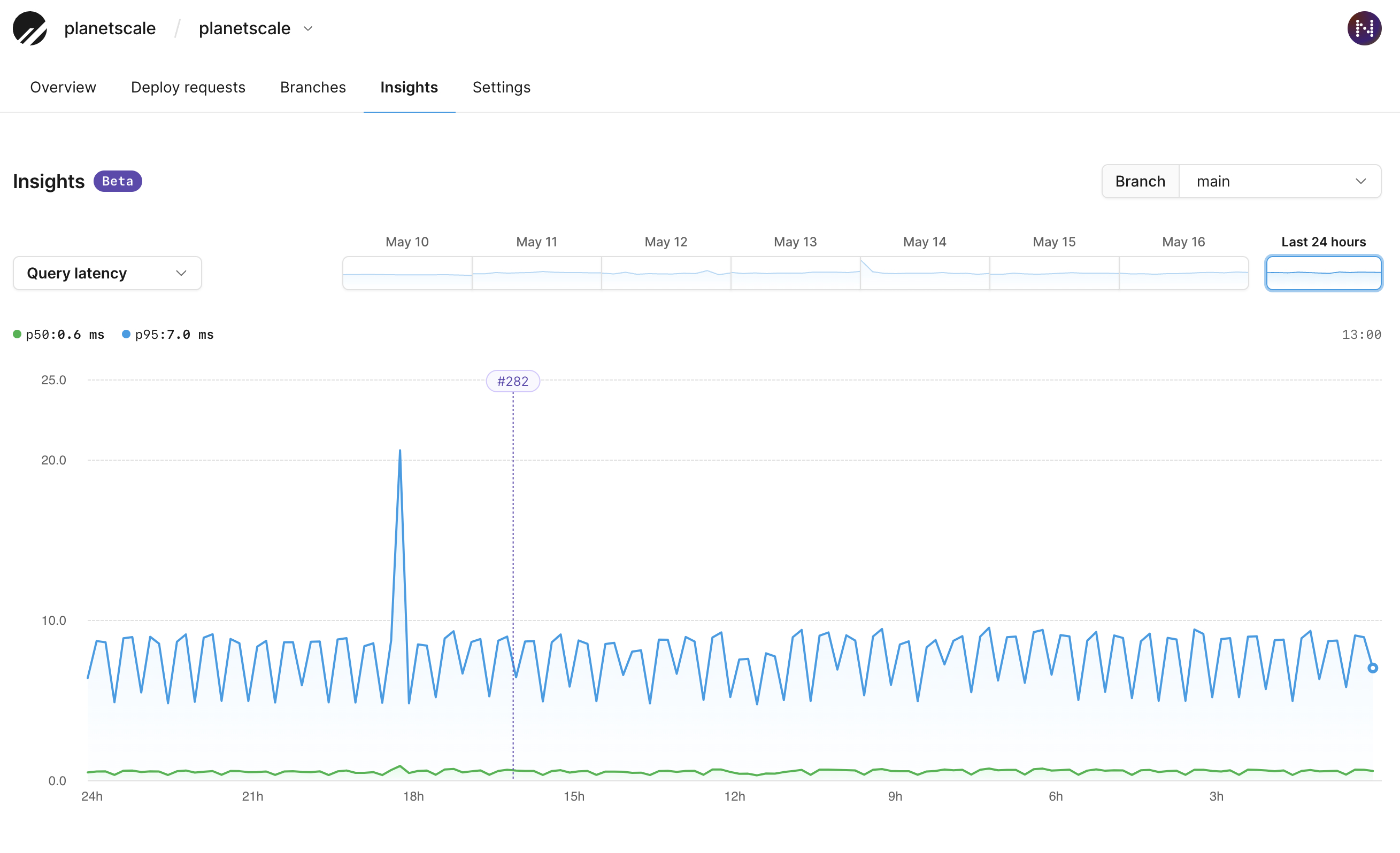Click the Beta badge next to Insights
This screenshot has width=1400, height=853.
pyautogui.click(x=118, y=181)
